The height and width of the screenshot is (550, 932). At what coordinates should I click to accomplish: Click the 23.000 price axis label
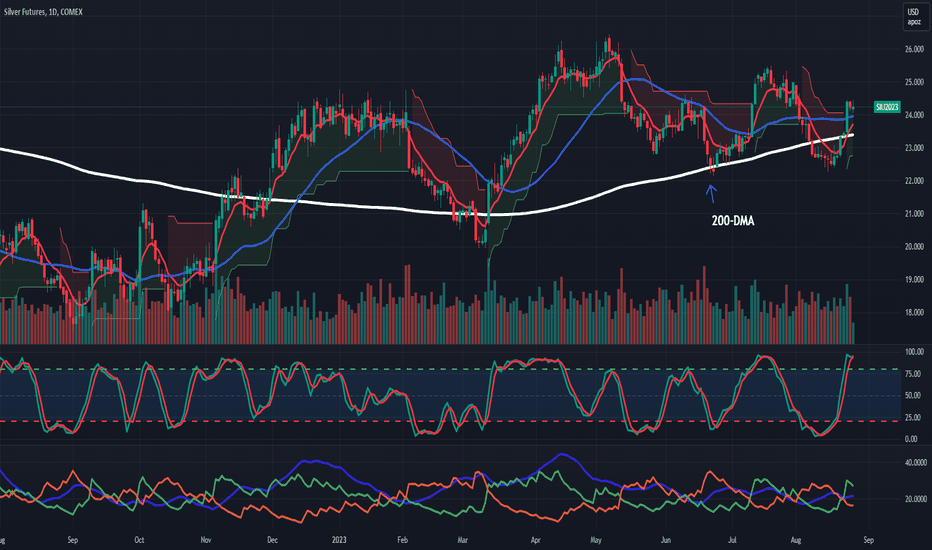[914, 147]
